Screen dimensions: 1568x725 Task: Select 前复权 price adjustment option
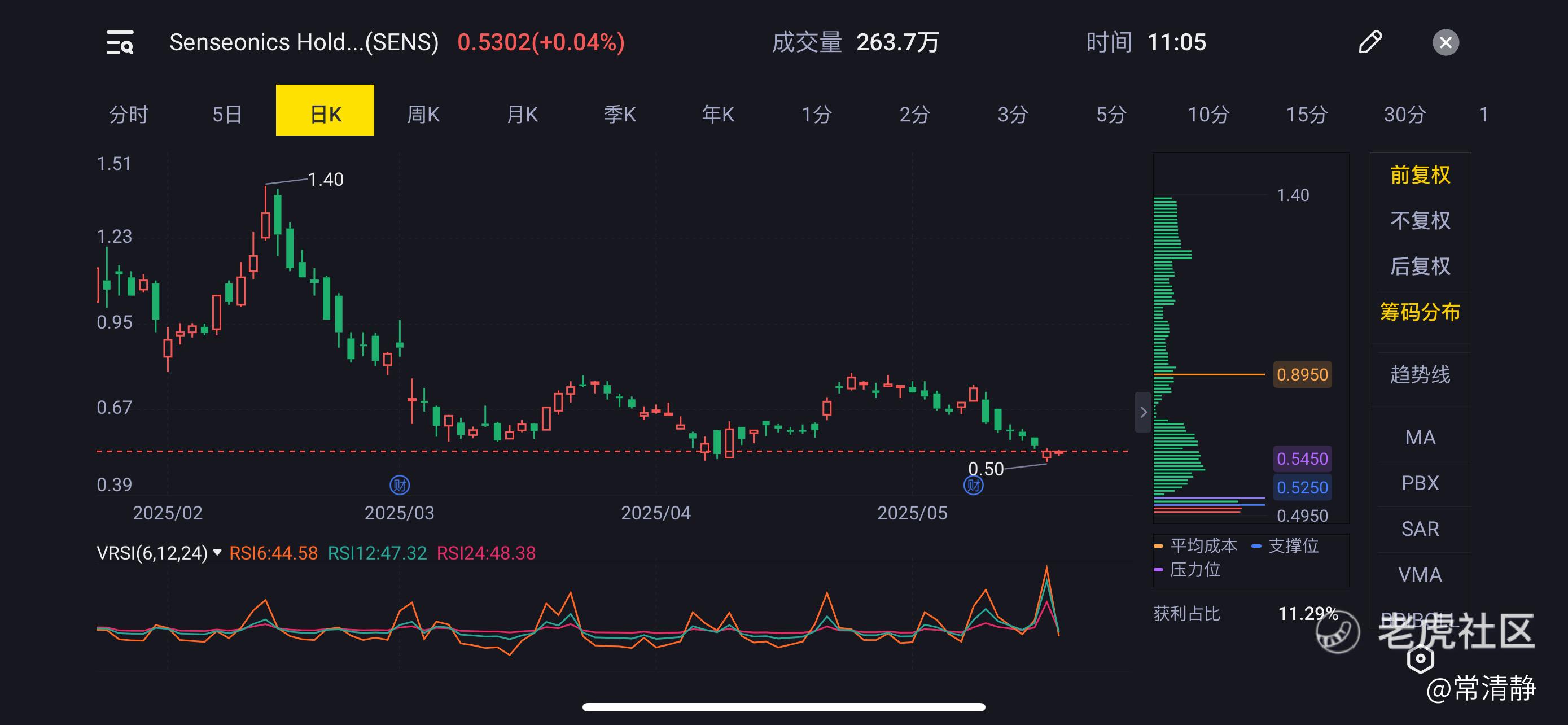tap(1420, 175)
